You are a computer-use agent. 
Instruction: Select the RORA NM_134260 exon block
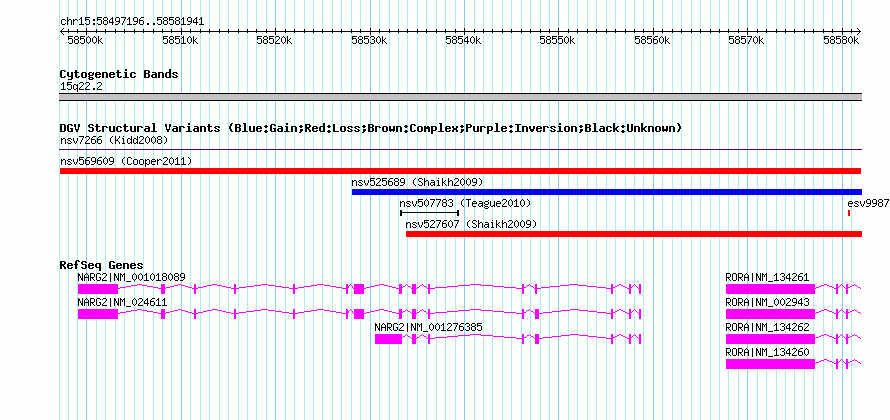770,364
